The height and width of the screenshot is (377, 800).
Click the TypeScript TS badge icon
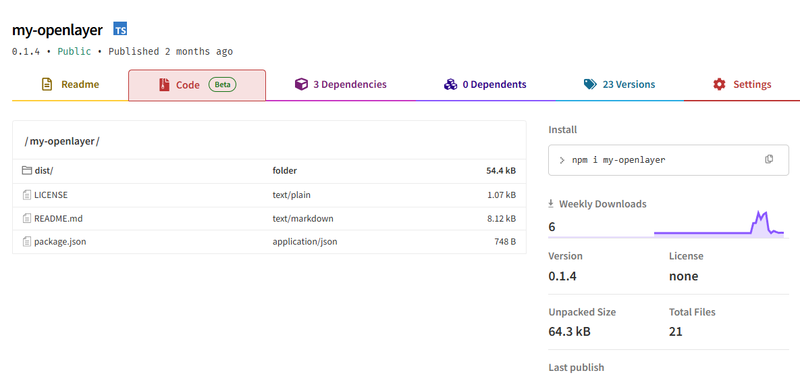point(120,29)
